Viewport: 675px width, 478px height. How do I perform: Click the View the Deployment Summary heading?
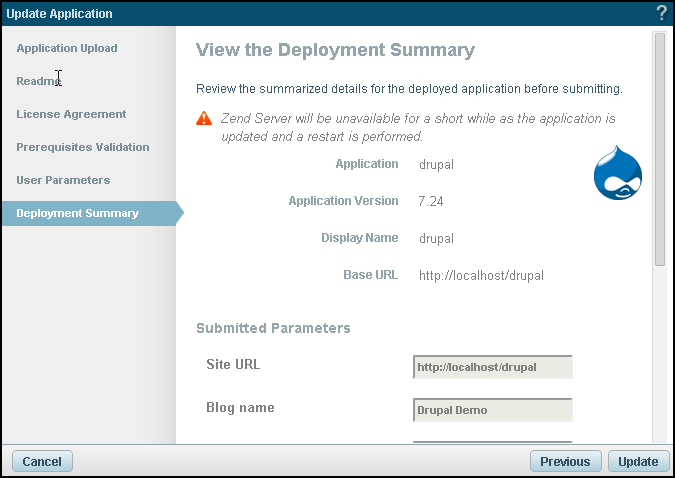pyautogui.click(x=335, y=50)
